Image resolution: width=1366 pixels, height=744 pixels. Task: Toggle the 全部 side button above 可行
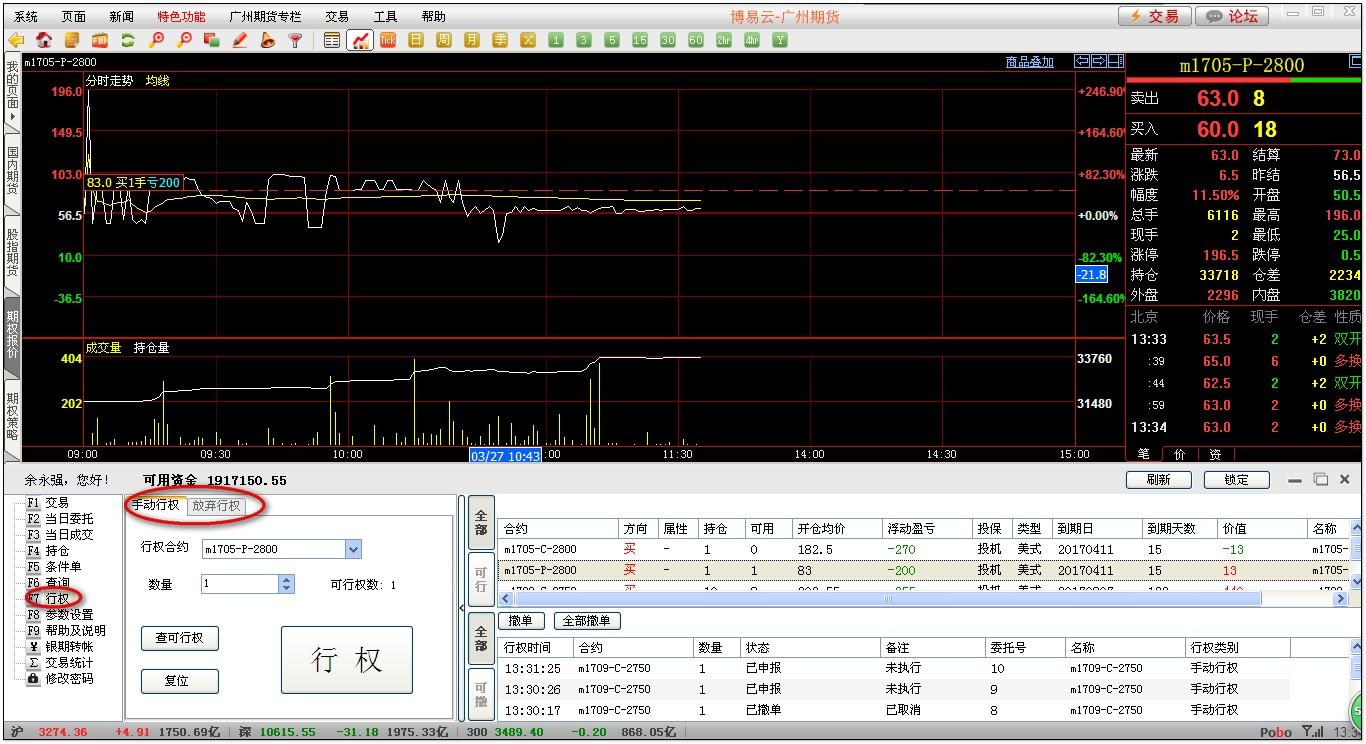click(481, 523)
